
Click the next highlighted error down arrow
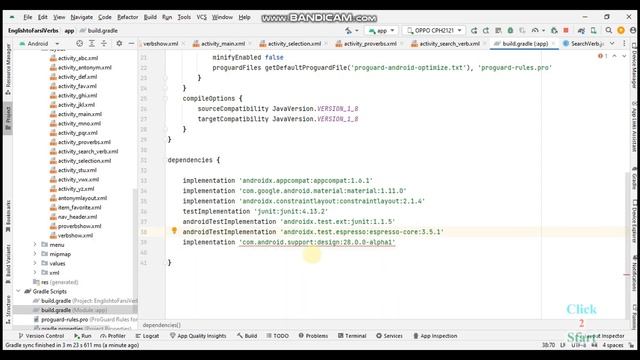624,56
